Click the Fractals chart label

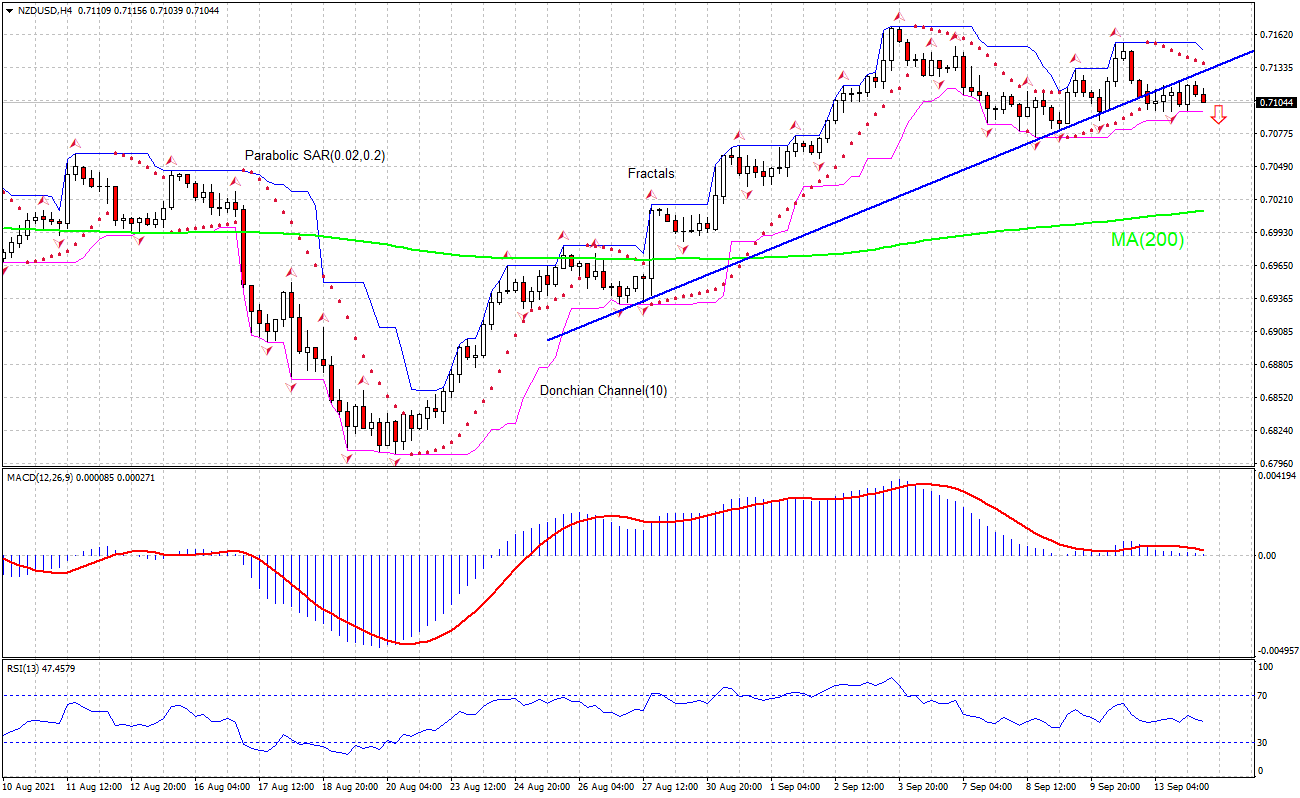click(x=650, y=174)
